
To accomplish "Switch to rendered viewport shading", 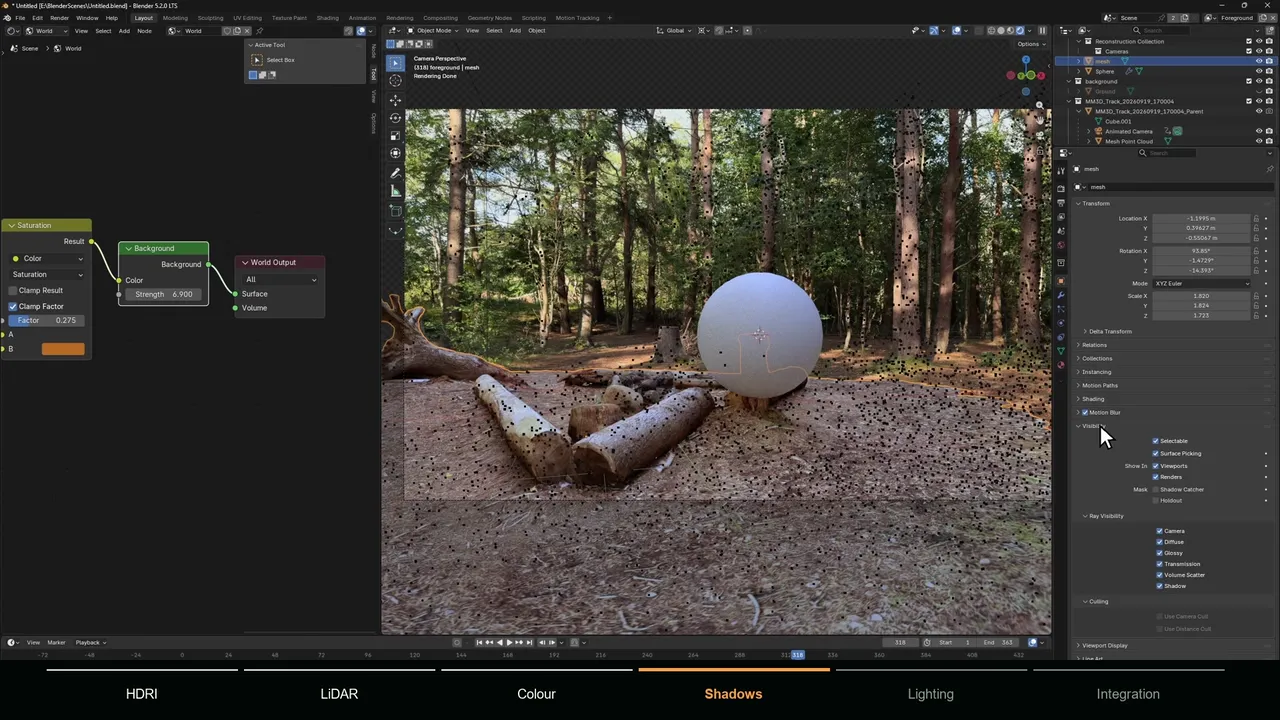I will pos(1020,31).
